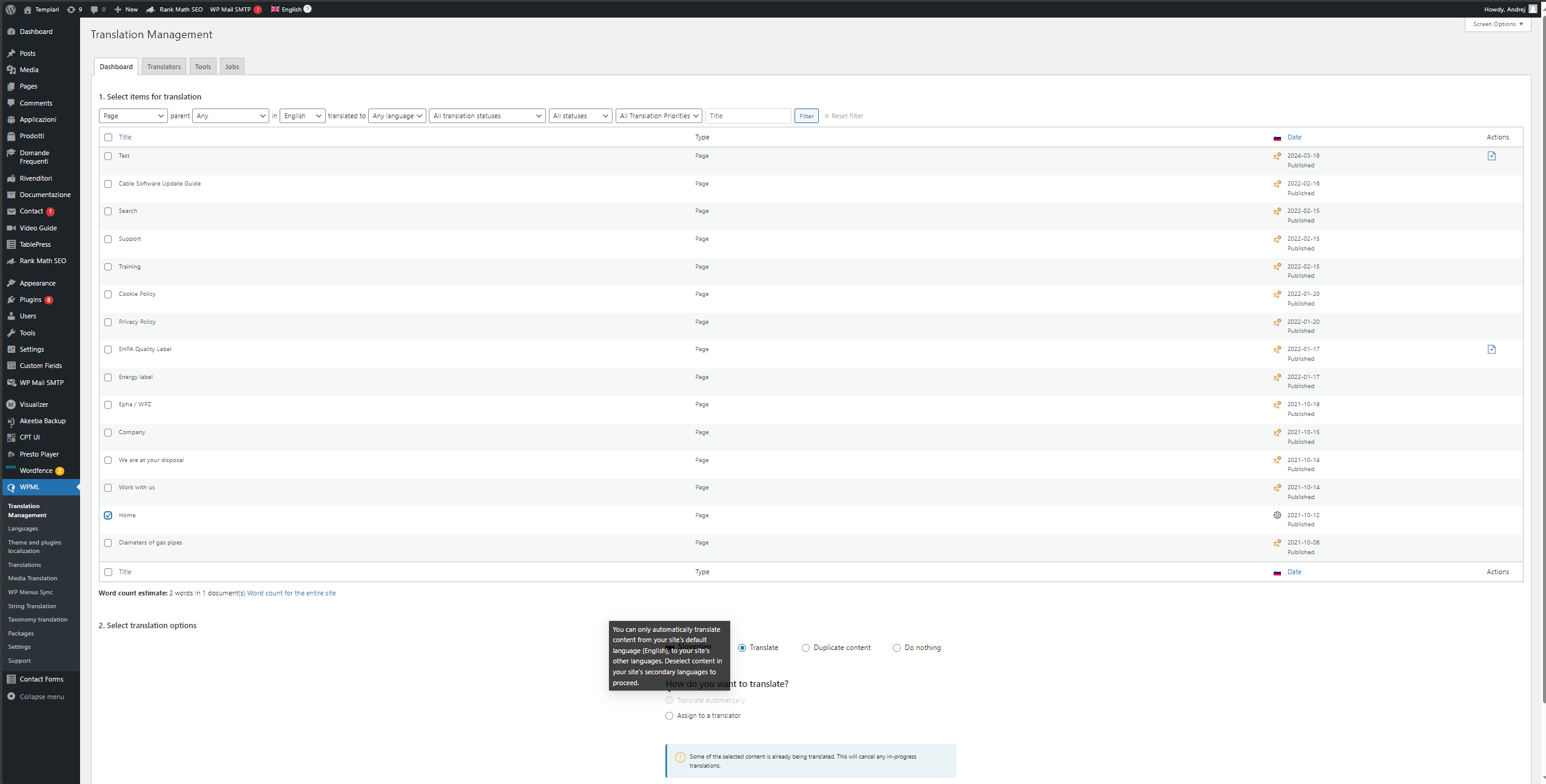The height and width of the screenshot is (784, 1546).
Task: Open the Any language dropdown
Action: tap(397, 116)
